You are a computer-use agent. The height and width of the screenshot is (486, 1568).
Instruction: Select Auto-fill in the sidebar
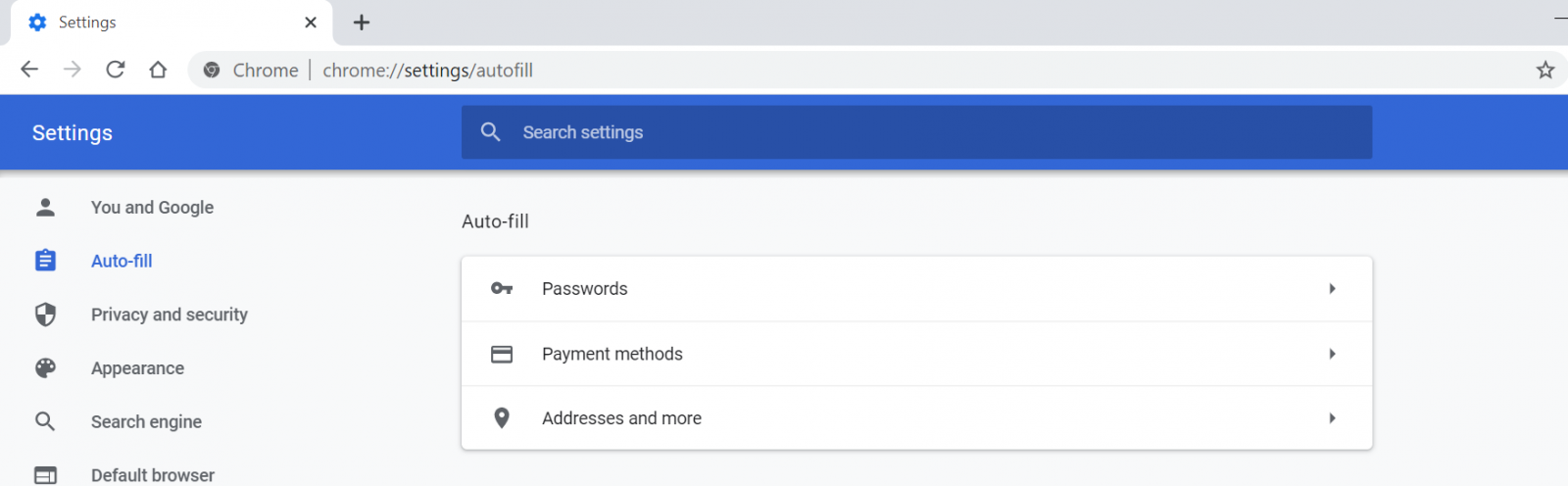[x=122, y=261]
